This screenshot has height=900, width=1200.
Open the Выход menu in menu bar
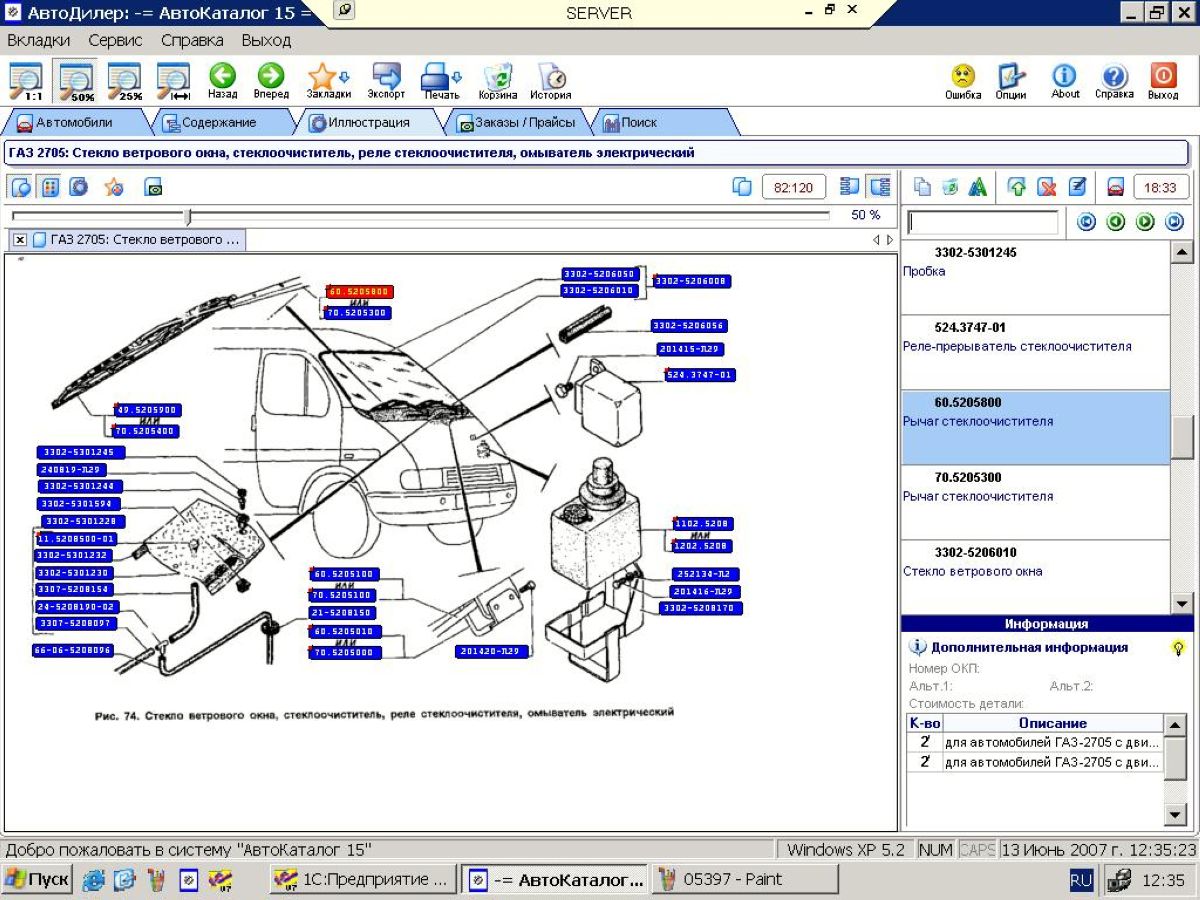[x=266, y=41]
